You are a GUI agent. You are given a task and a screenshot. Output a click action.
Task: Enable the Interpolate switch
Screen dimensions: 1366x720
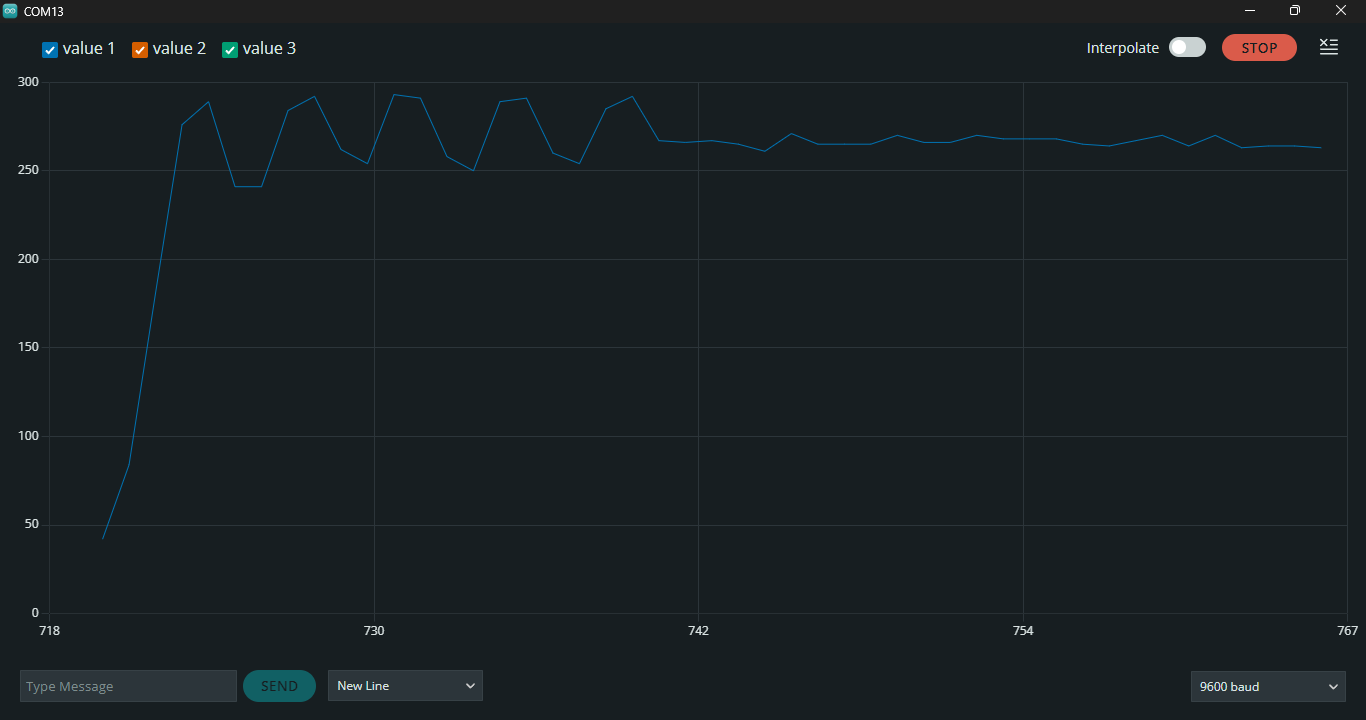[x=1187, y=47]
